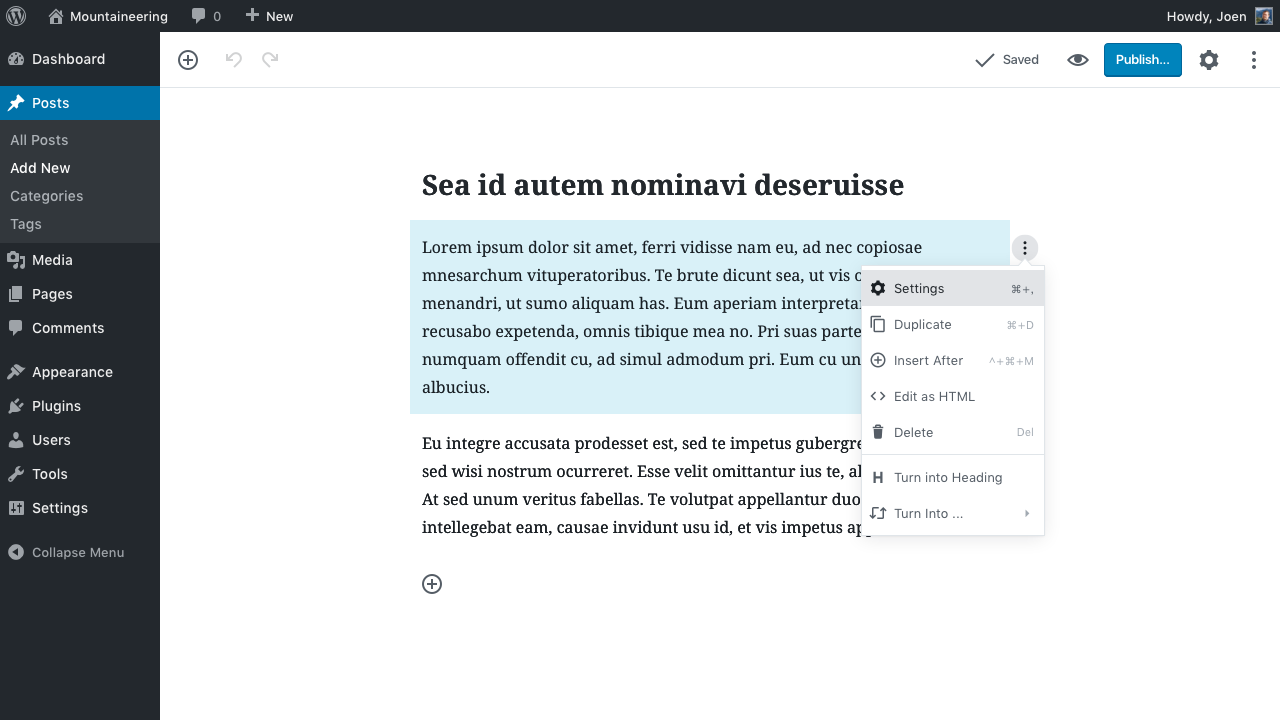Click the WordPress logo in the admin bar
This screenshot has height=720, width=1280.
[x=16, y=16]
